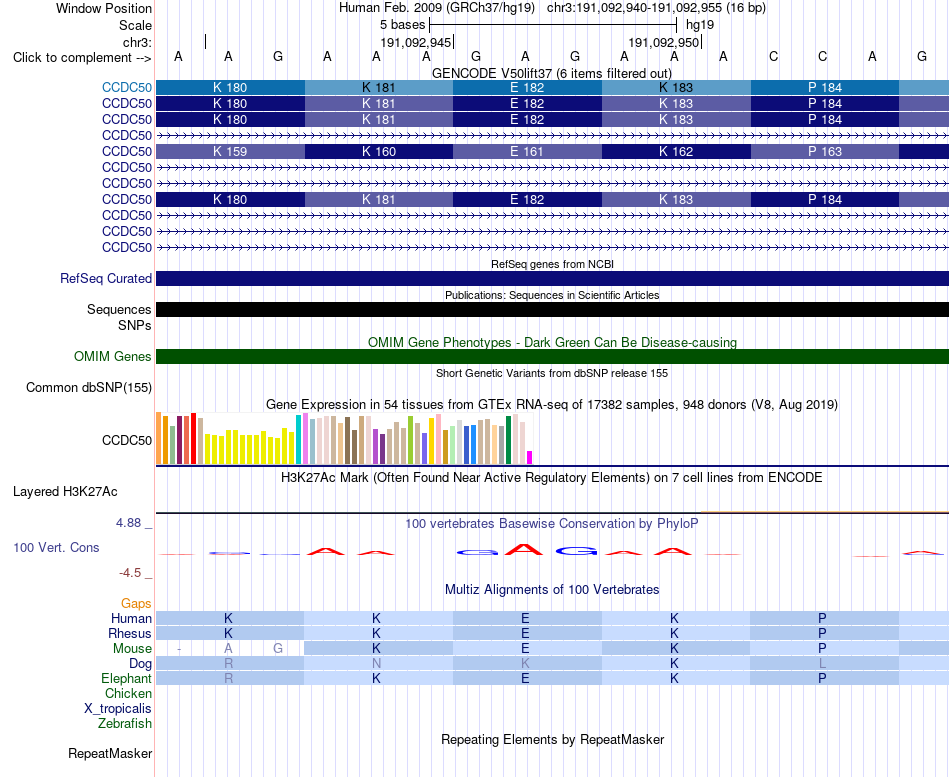
Task: Click the Gene Expression in 54 tissues GTEx title
Action: pyautogui.click(x=551, y=404)
